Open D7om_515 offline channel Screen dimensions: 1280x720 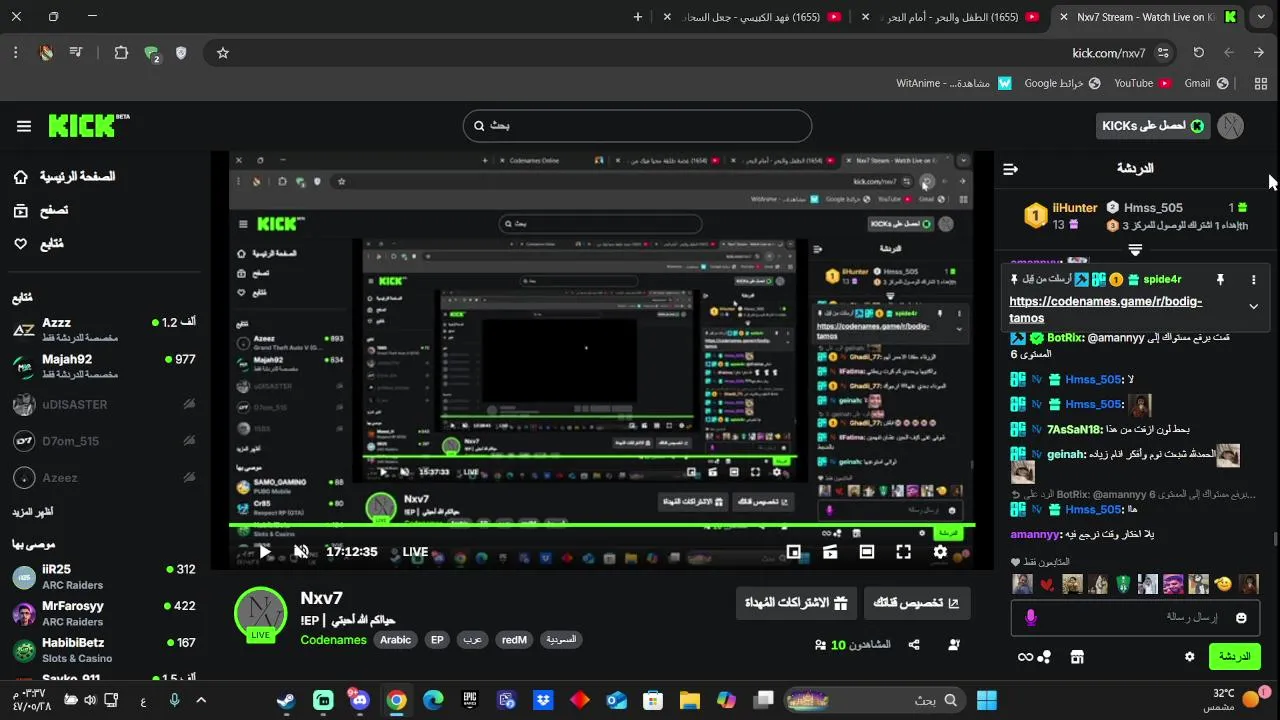click(104, 441)
